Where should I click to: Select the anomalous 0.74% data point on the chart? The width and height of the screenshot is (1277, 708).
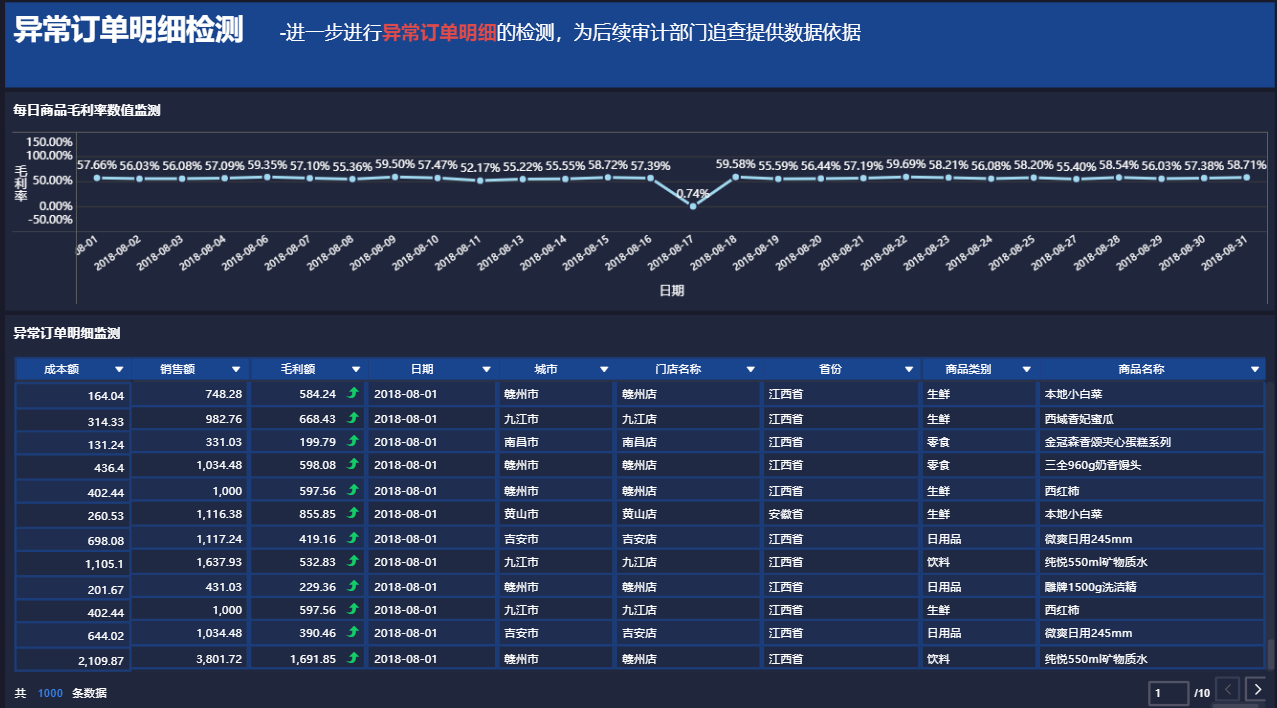coord(692,205)
